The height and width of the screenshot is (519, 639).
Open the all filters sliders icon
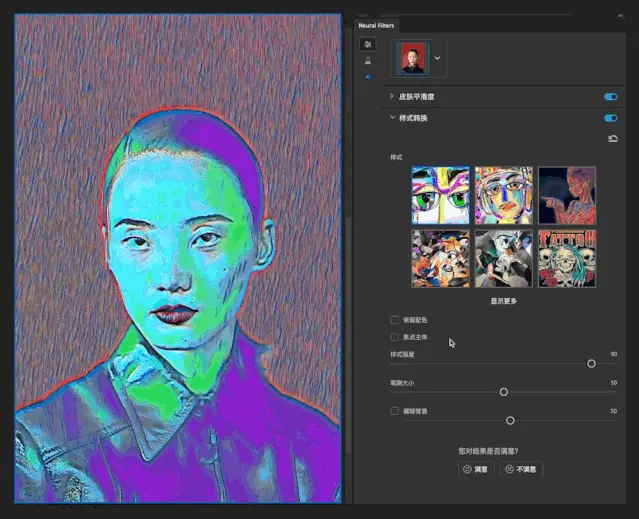pos(368,44)
